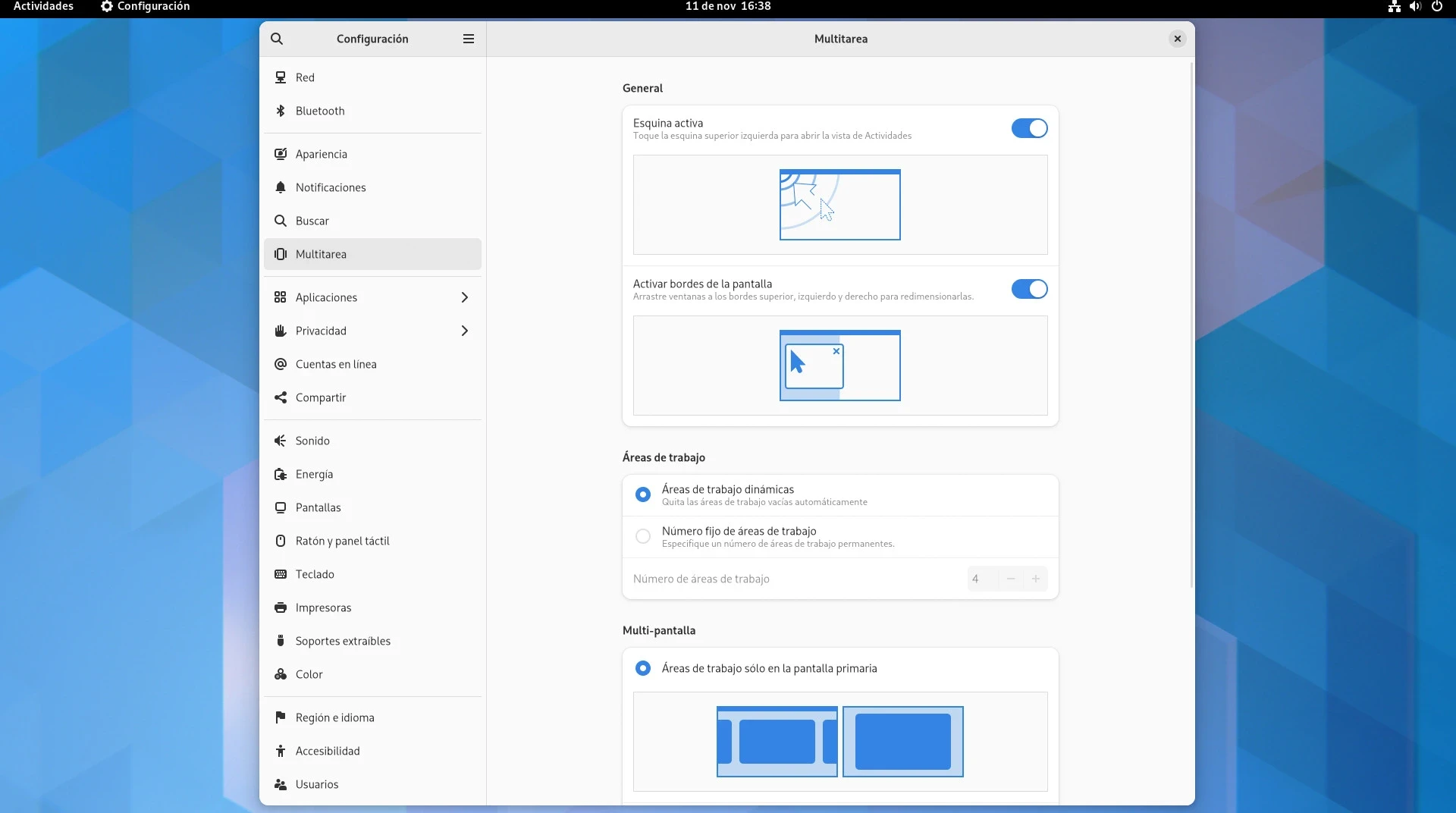Viewport: 1456px width, 813px height.
Task: Open the hamburger menu in the sidebar header
Action: (x=469, y=39)
